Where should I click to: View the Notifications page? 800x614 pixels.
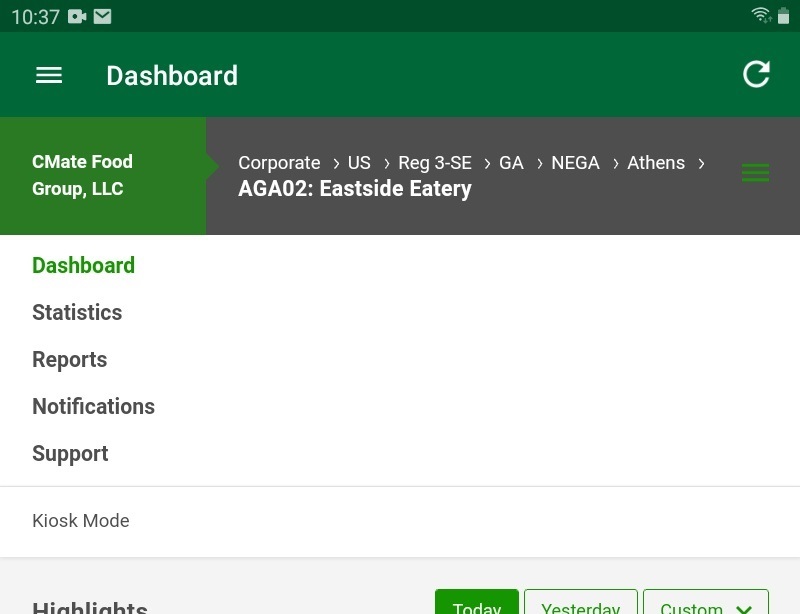click(93, 406)
